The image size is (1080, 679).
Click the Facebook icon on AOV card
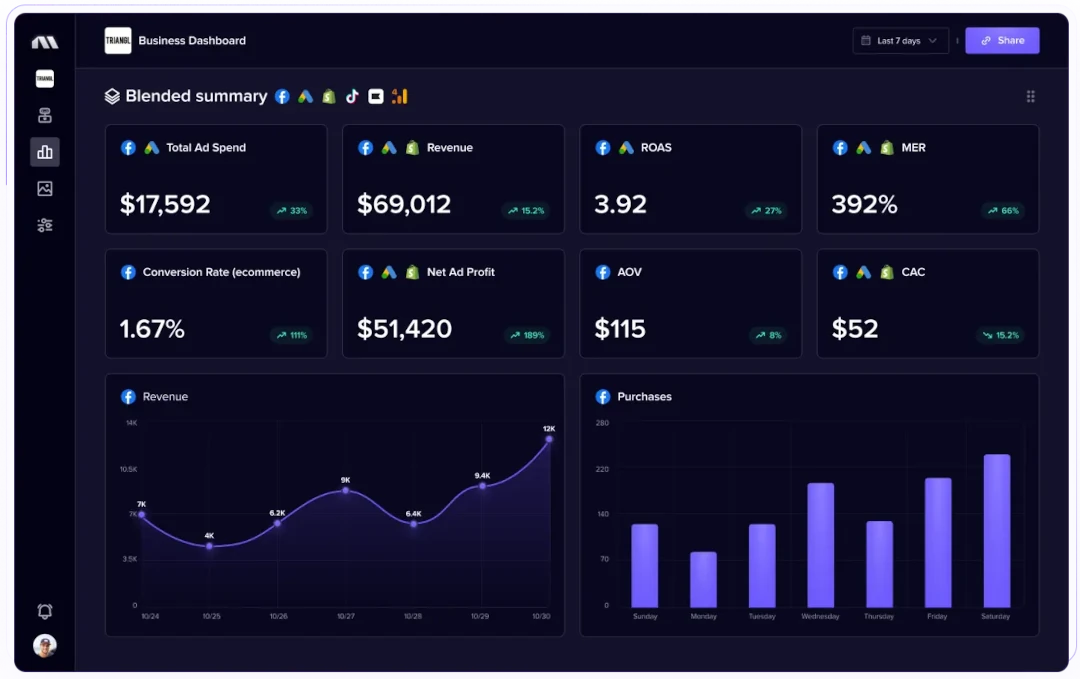click(603, 272)
